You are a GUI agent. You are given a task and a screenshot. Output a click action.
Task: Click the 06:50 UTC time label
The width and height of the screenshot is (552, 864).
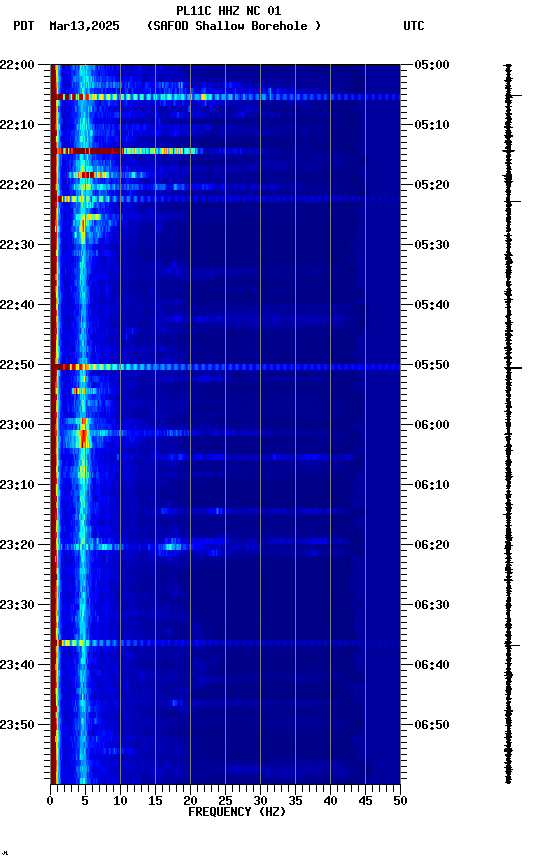coord(432,725)
